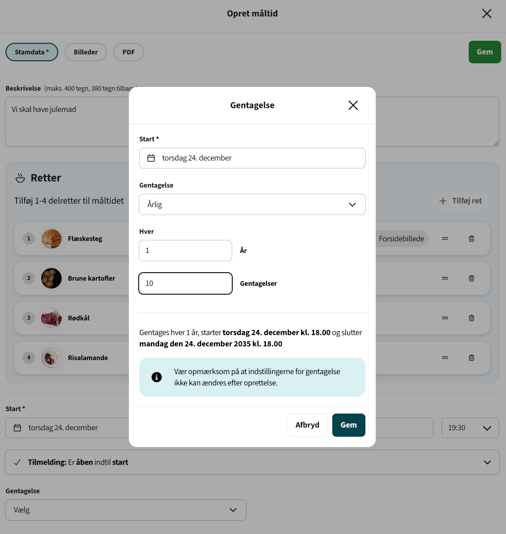Delete the Flæskesteg dish with trash icon
The height and width of the screenshot is (534, 506).
pos(471,239)
